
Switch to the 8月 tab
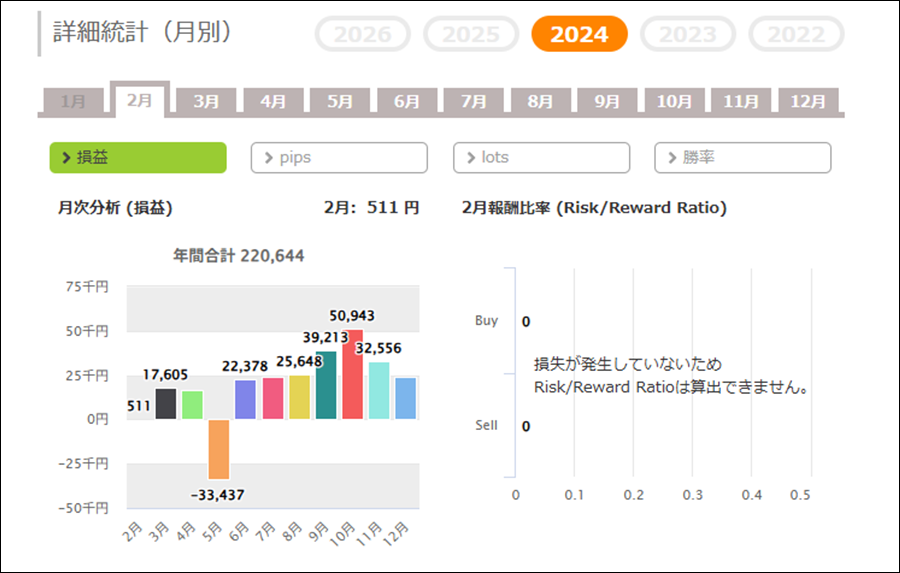pyautogui.click(x=540, y=101)
